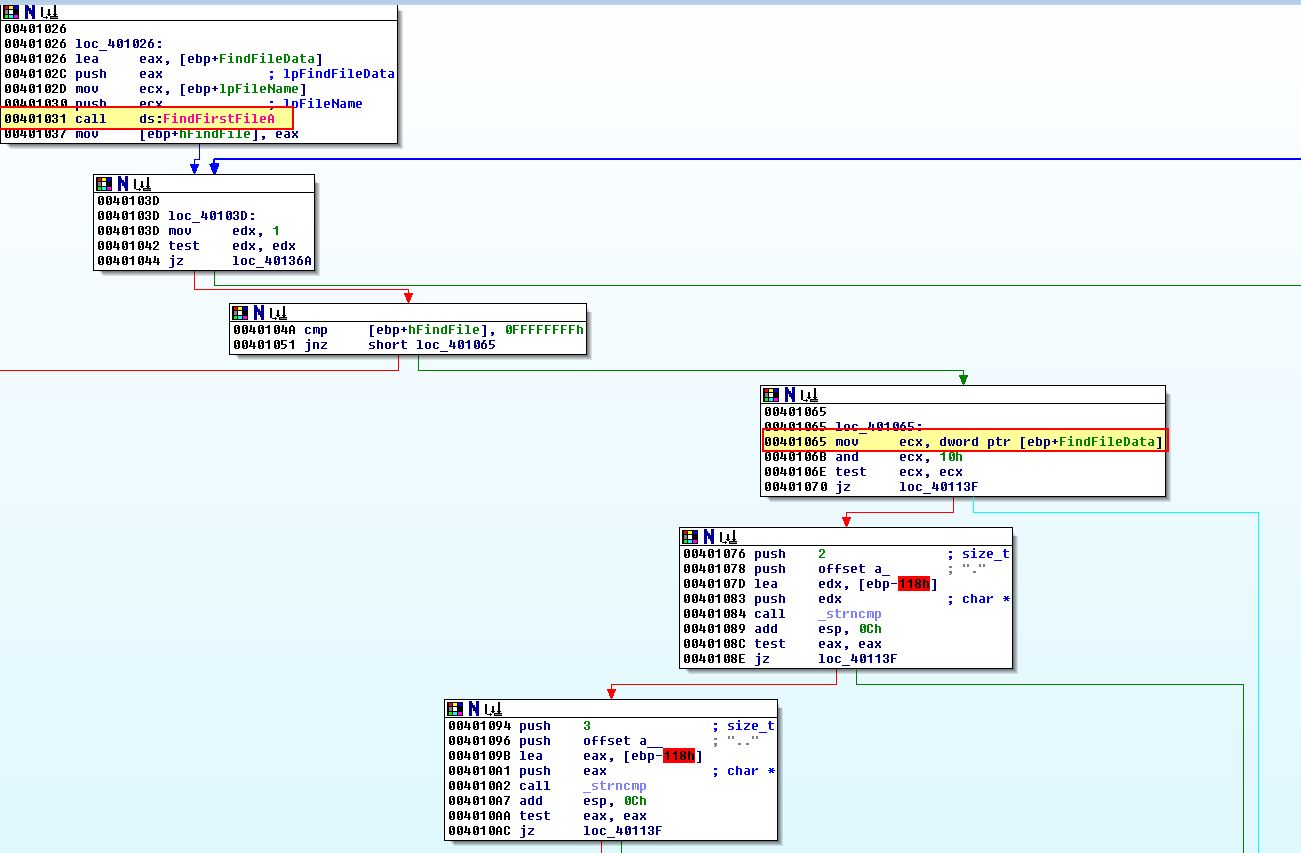Click jz loc_40113F at address 004010AC

[x=555, y=830]
